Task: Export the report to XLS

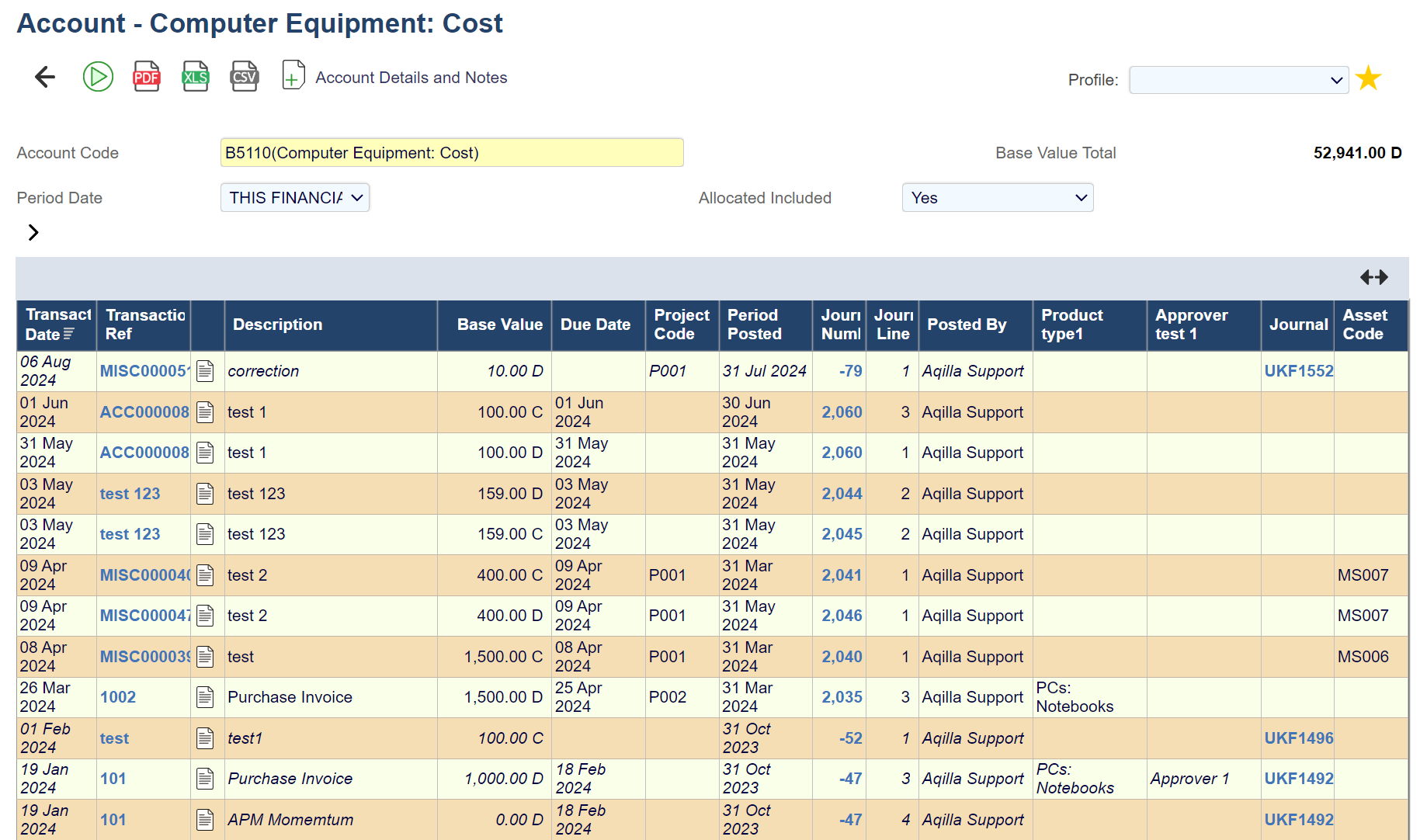Action: pyautogui.click(x=196, y=77)
